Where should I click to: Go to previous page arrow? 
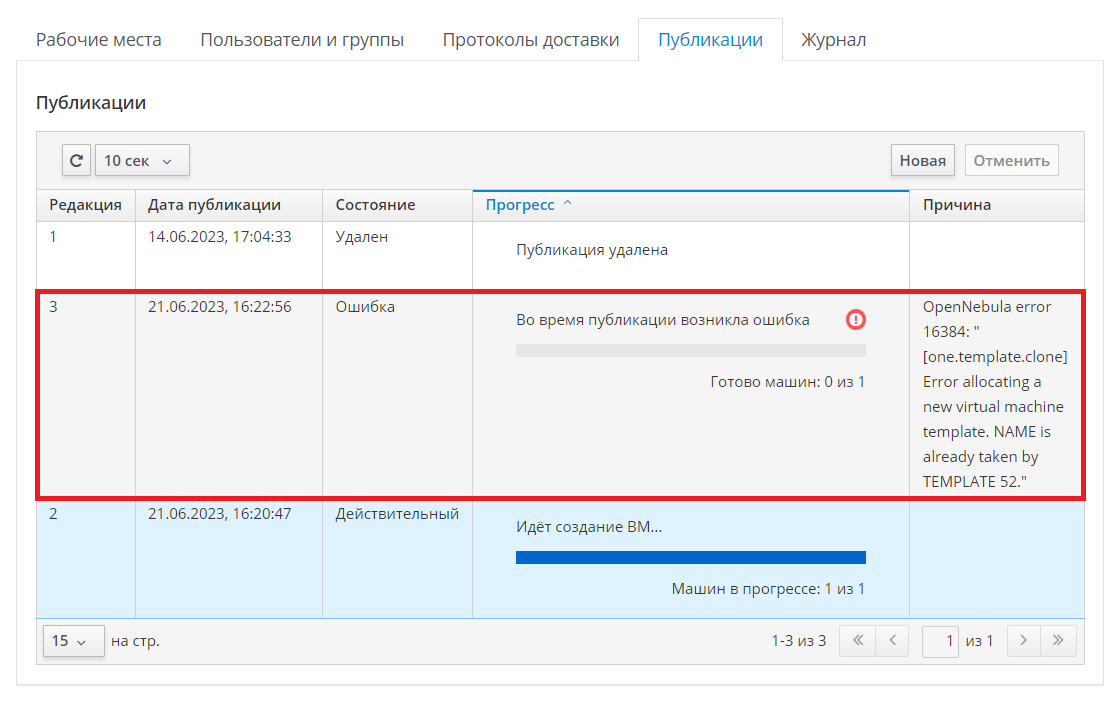(892, 641)
